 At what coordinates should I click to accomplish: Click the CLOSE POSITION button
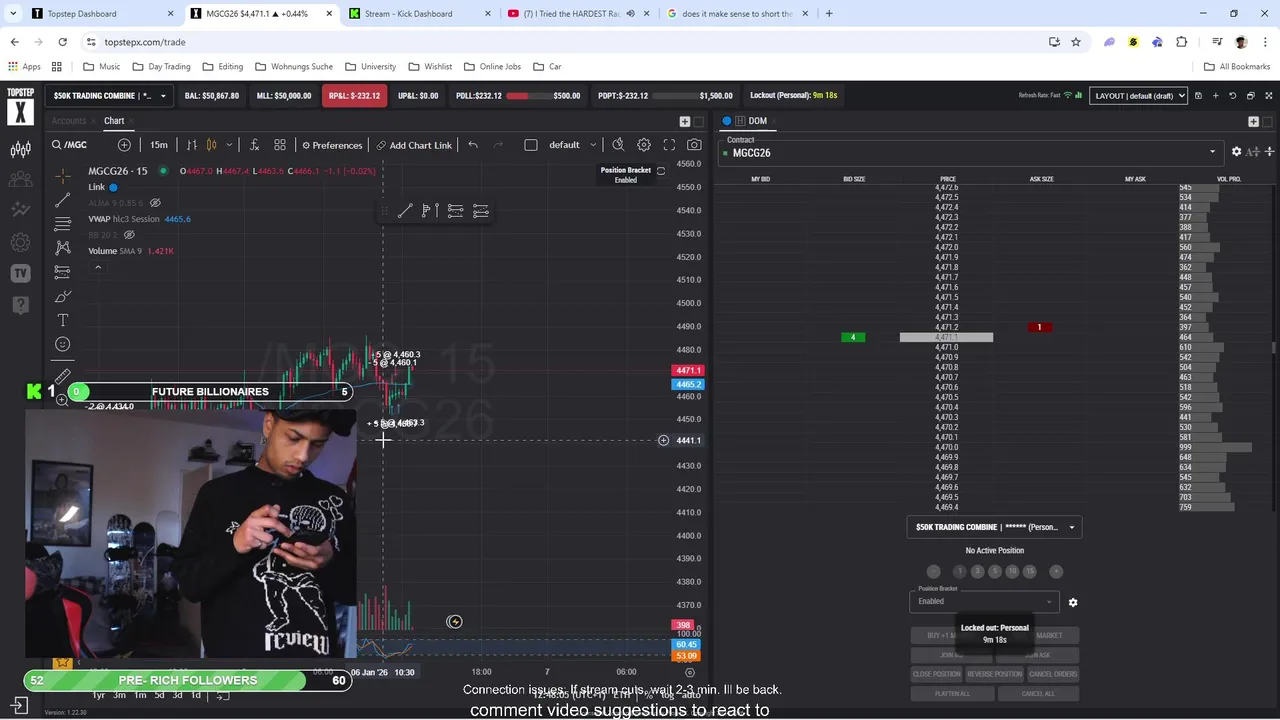click(937, 674)
